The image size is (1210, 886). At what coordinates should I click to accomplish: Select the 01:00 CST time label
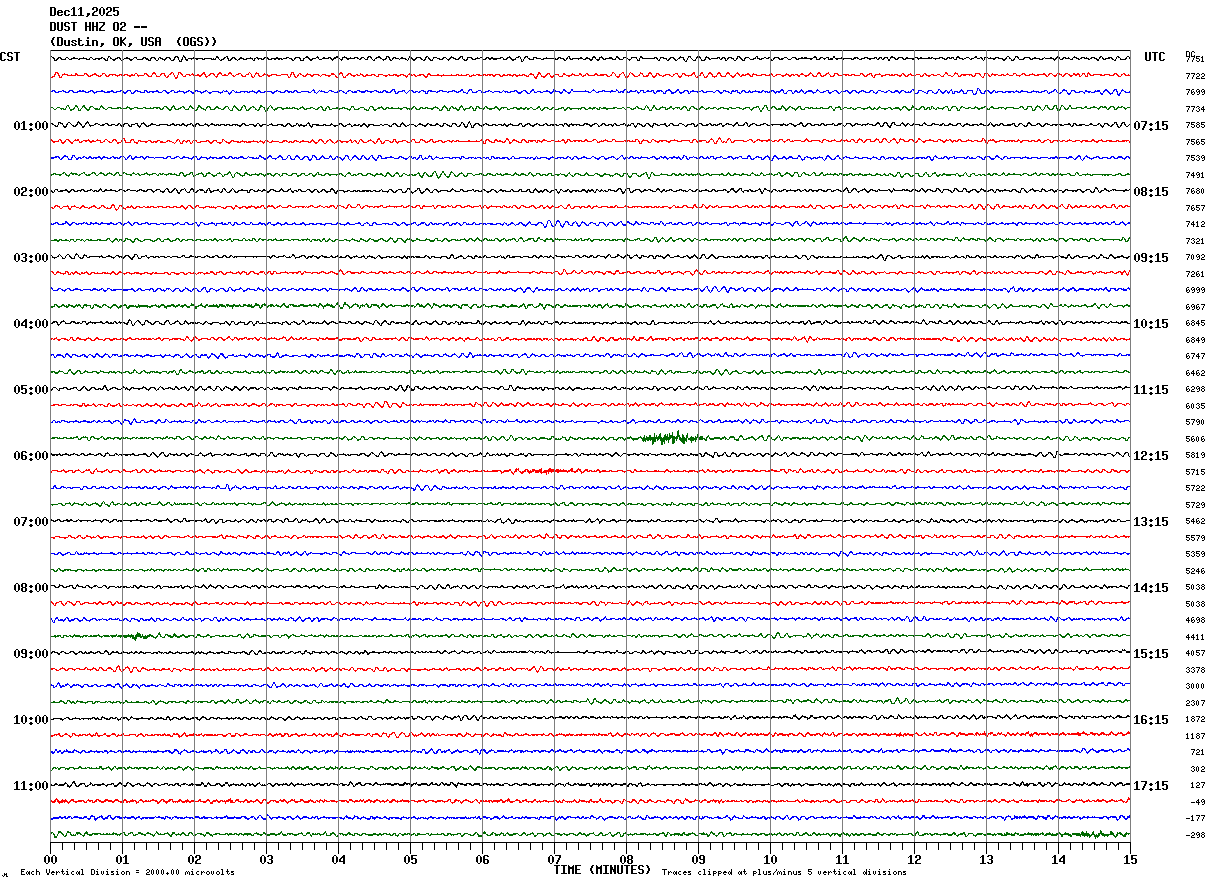31,126
